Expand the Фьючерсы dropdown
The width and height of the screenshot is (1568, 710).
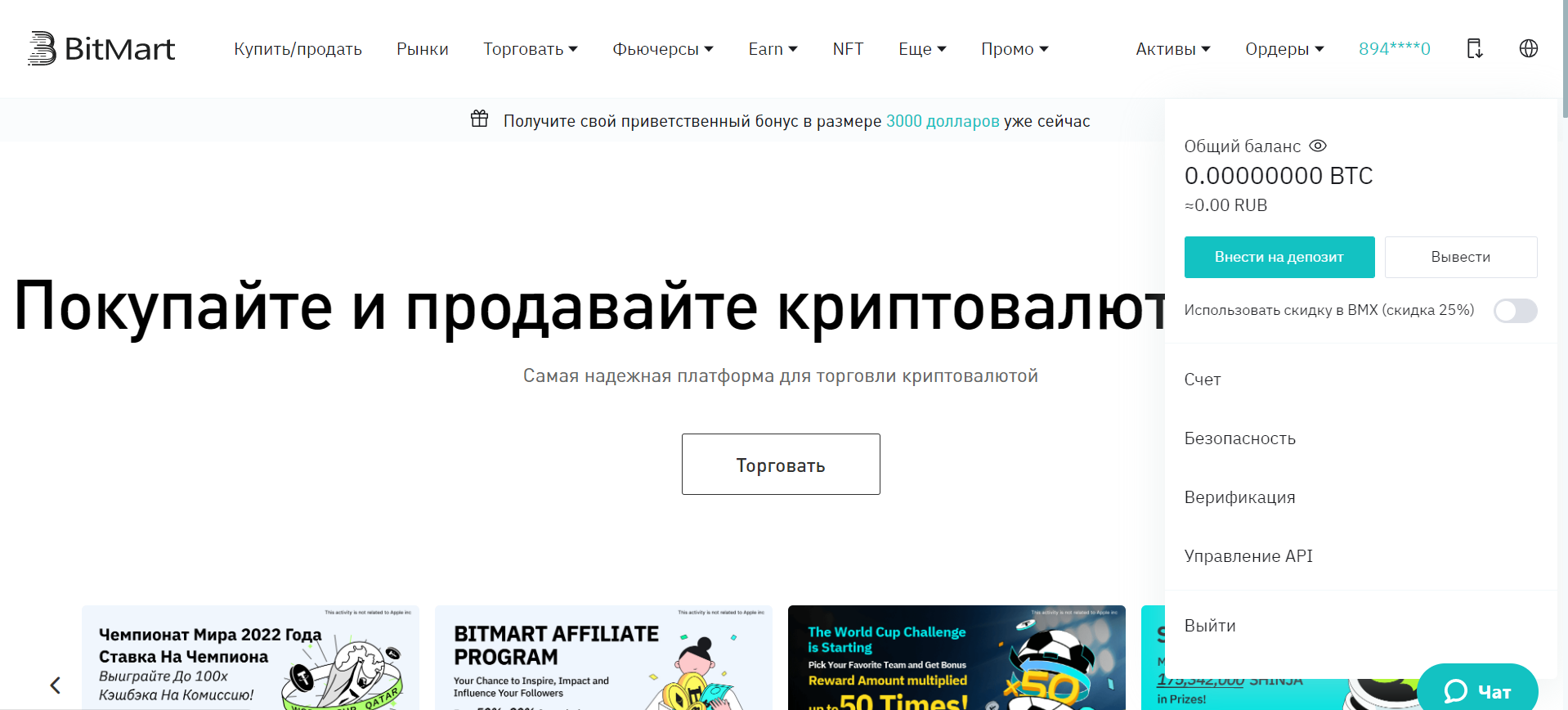[663, 49]
